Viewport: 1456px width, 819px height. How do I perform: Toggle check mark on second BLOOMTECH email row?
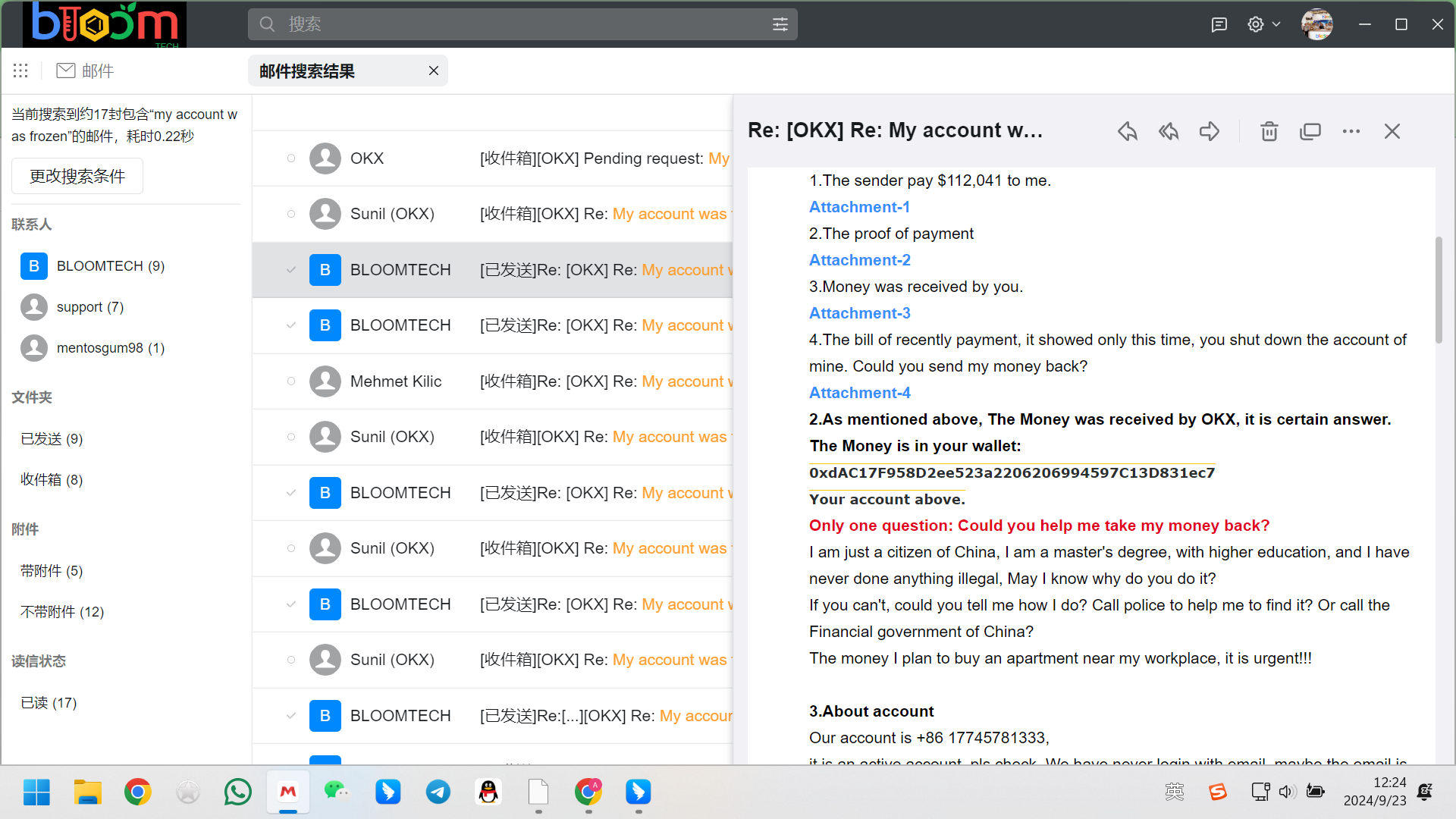291,325
